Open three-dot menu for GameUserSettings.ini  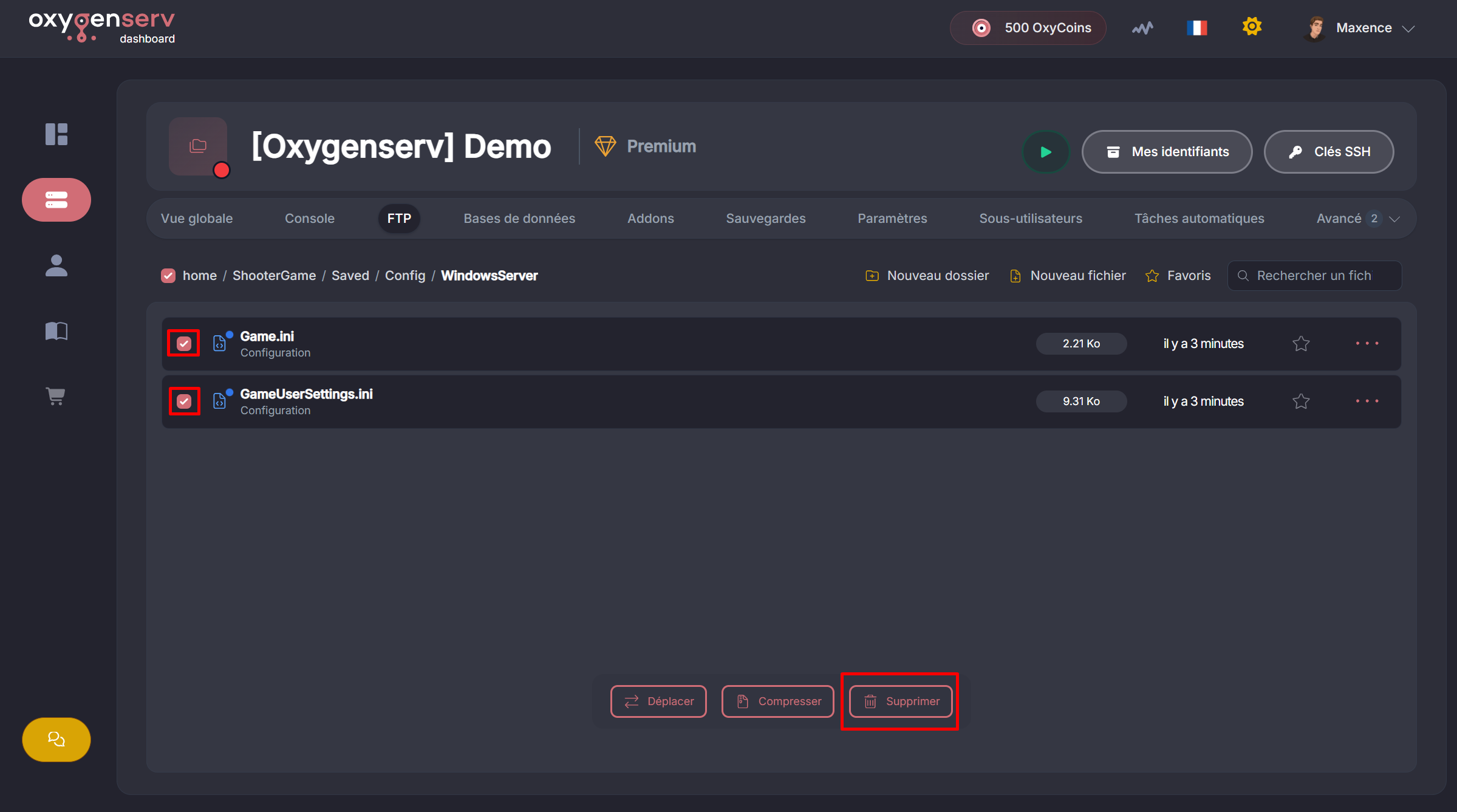pos(1367,401)
